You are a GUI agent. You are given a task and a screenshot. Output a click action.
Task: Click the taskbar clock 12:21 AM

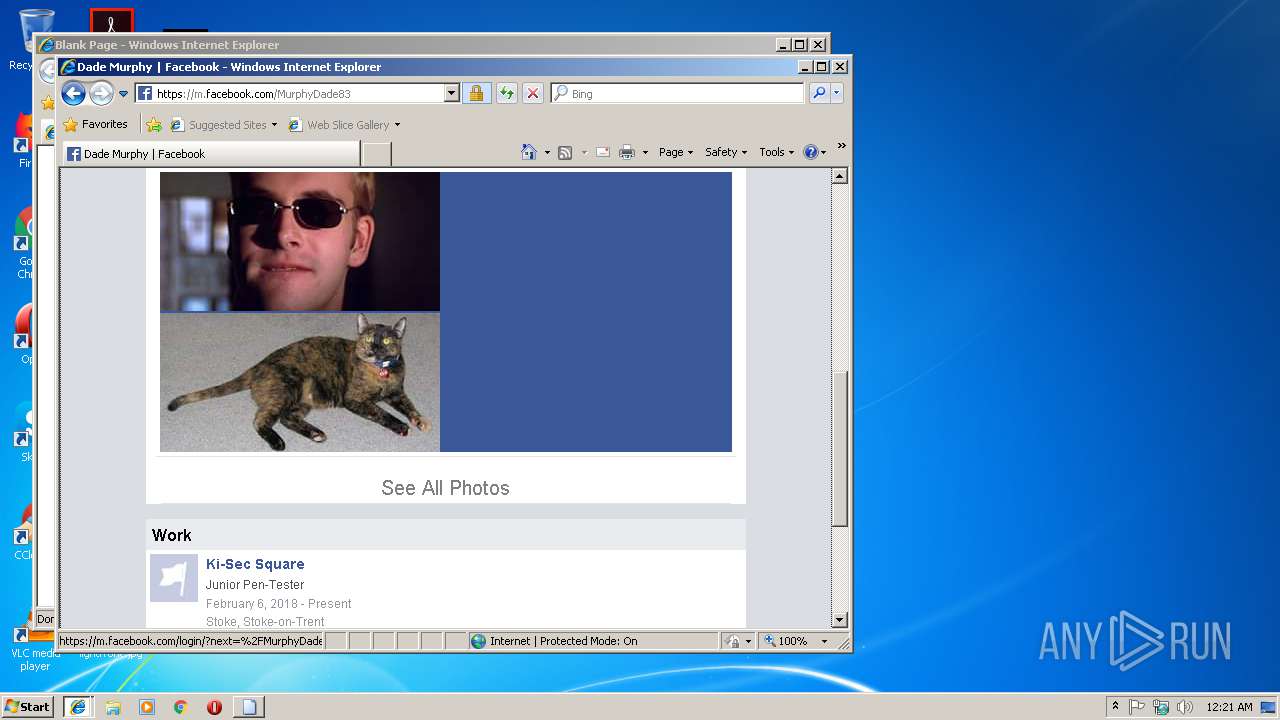[1229, 707]
